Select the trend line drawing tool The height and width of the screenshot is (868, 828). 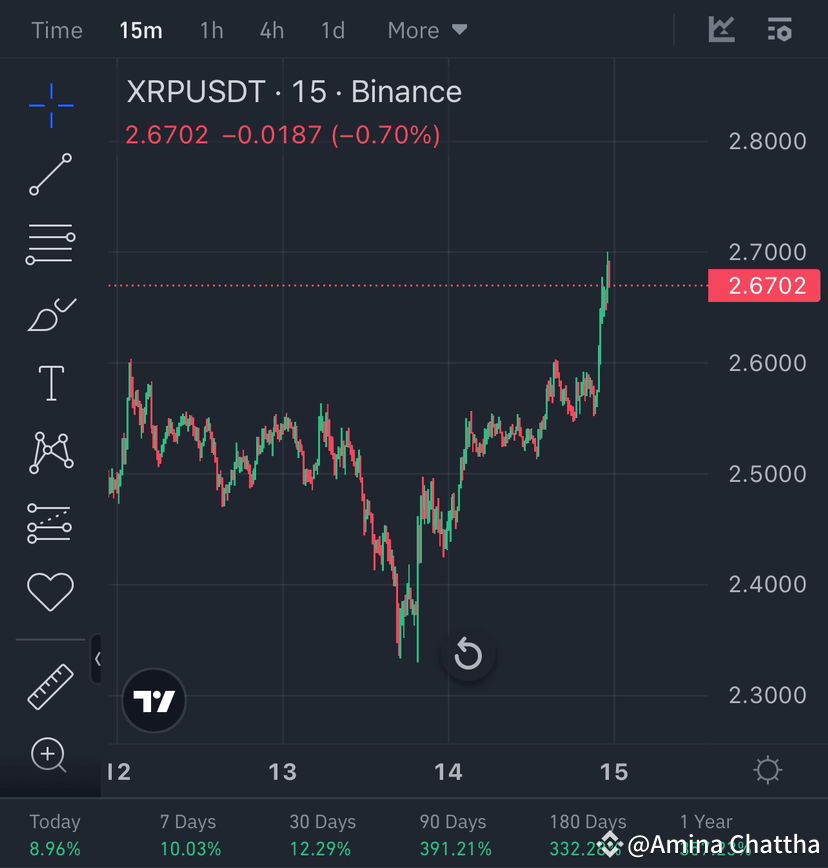pos(50,175)
